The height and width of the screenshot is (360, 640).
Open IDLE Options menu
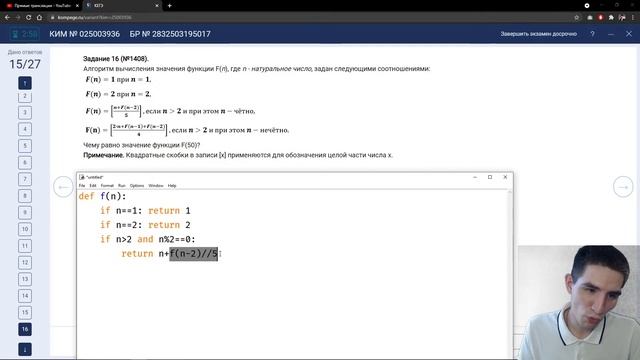(x=137, y=186)
